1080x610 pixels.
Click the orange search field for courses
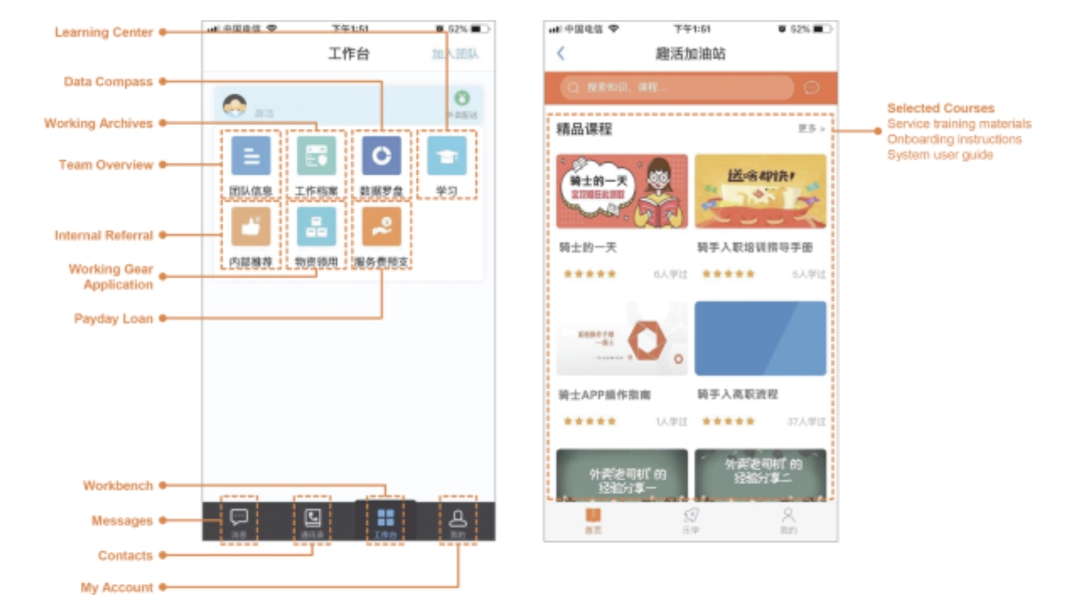(677, 87)
